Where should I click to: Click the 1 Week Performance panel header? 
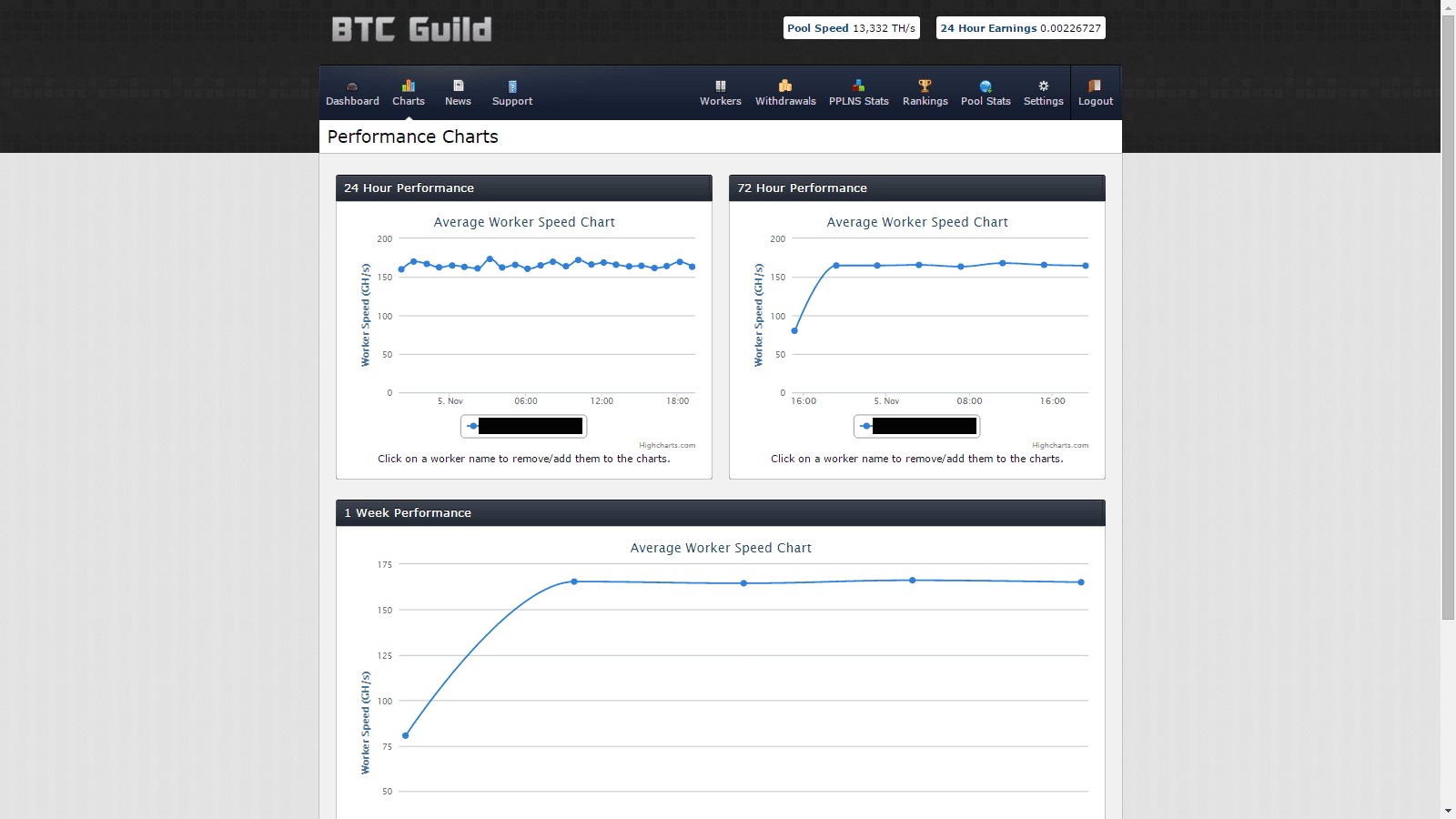coord(721,513)
